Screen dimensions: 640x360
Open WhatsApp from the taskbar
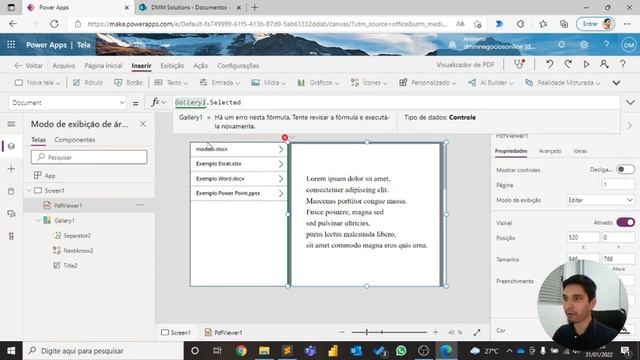[x=401, y=350]
